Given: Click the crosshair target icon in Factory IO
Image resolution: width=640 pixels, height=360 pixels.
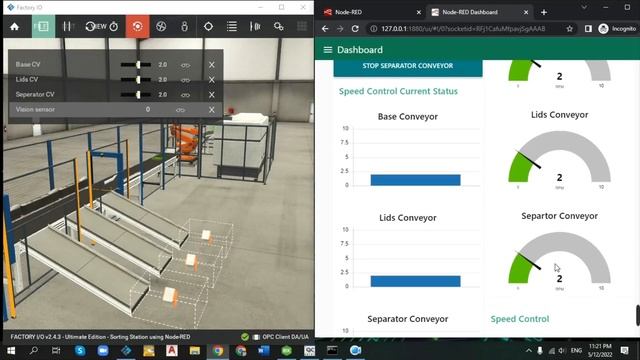Looking at the screenshot, I should [208, 27].
